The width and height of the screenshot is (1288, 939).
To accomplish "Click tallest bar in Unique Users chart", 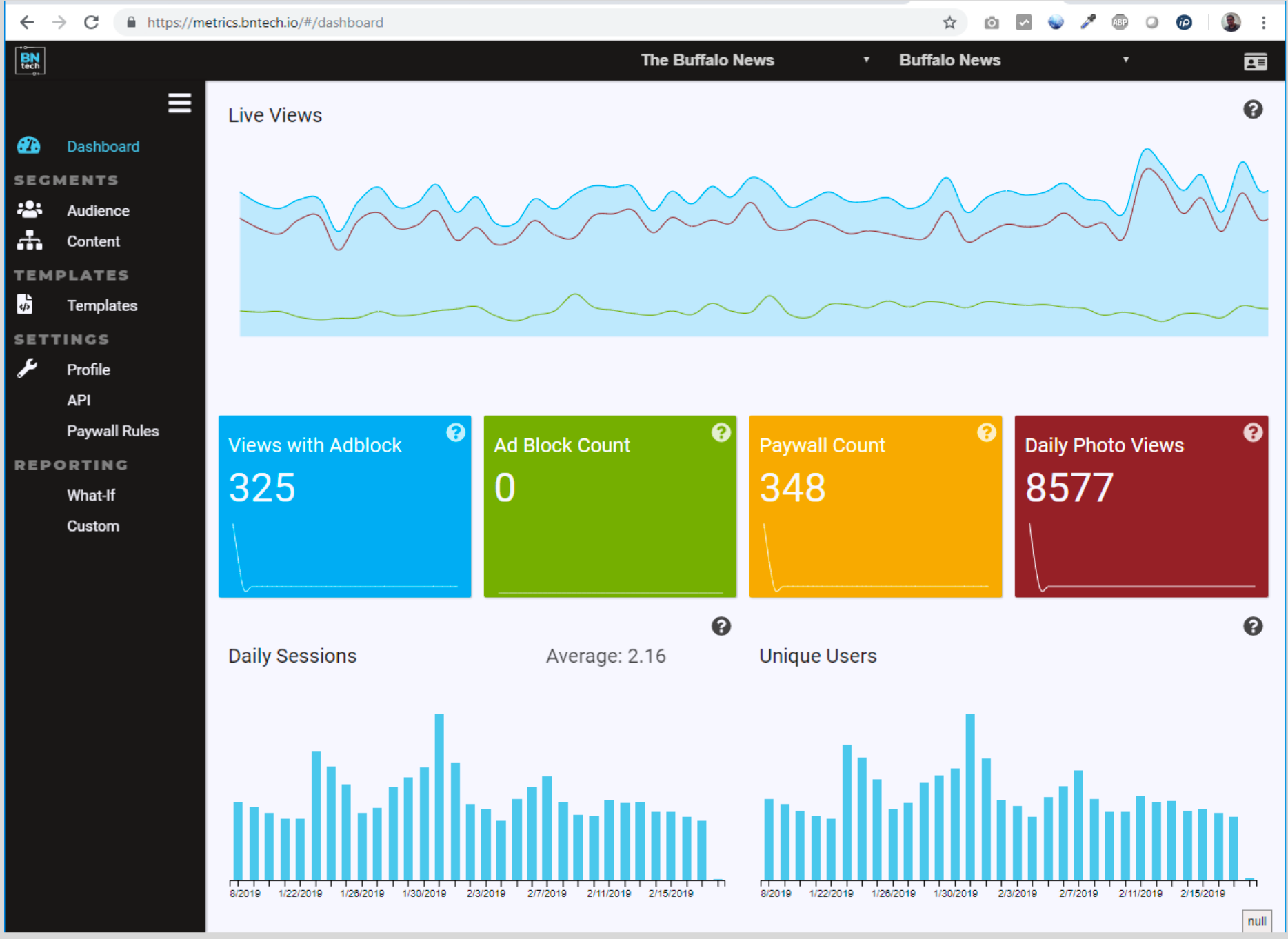I will click(x=970, y=797).
